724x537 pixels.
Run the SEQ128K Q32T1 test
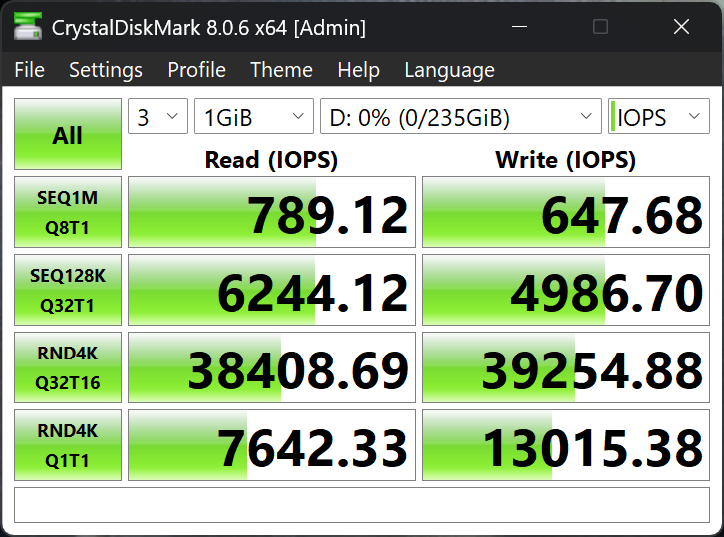68,290
